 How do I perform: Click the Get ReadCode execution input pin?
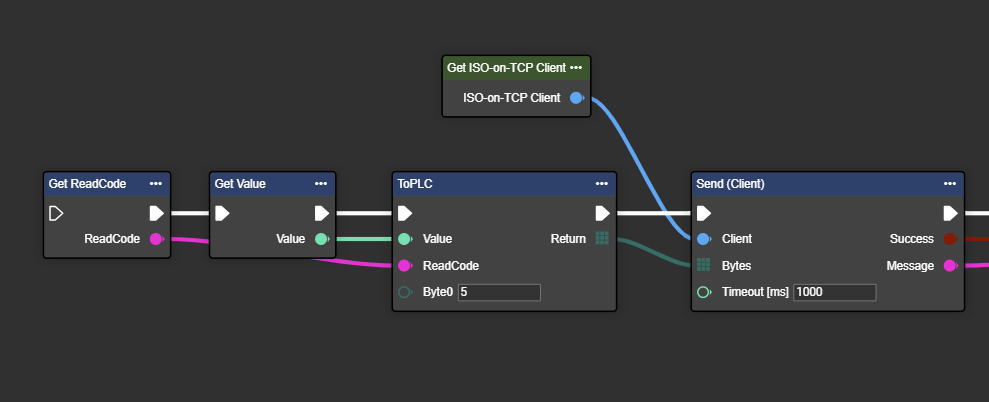pos(57,213)
